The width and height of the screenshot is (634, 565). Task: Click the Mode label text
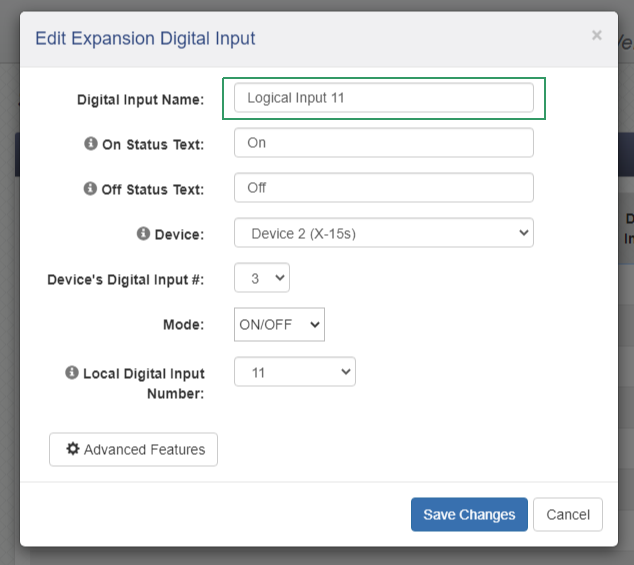point(183,325)
